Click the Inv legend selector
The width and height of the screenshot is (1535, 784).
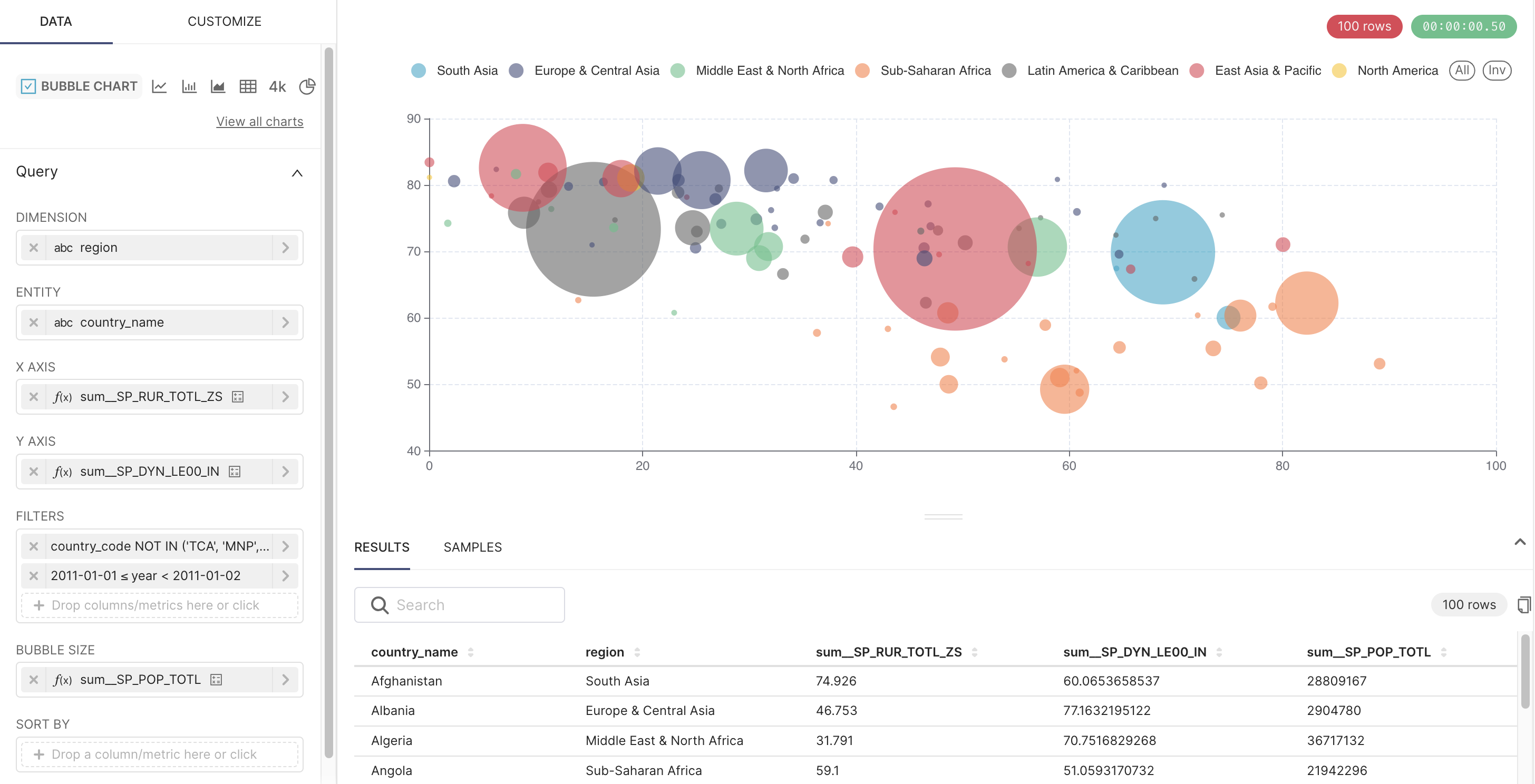click(x=1497, y=70)
